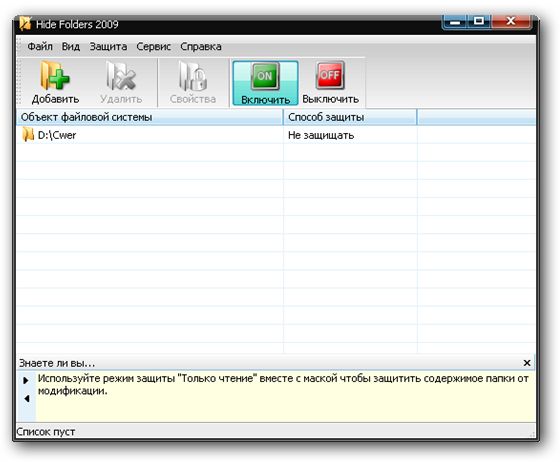Viewport: 560px width, 462px height.
Task: Open the Защита menu
Action: tap(108, 46)
